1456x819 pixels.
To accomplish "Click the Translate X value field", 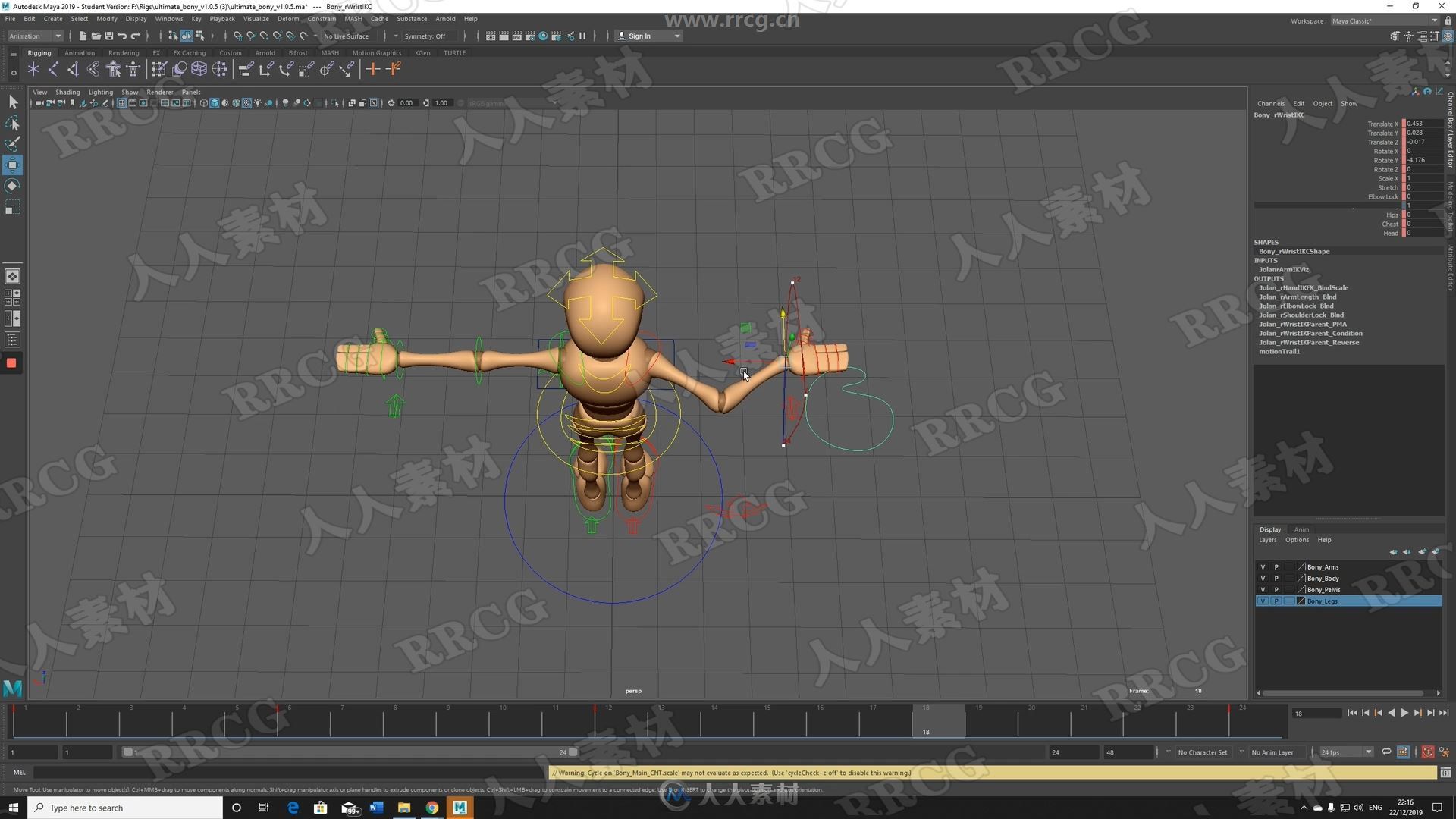I will pos(1424,124).
